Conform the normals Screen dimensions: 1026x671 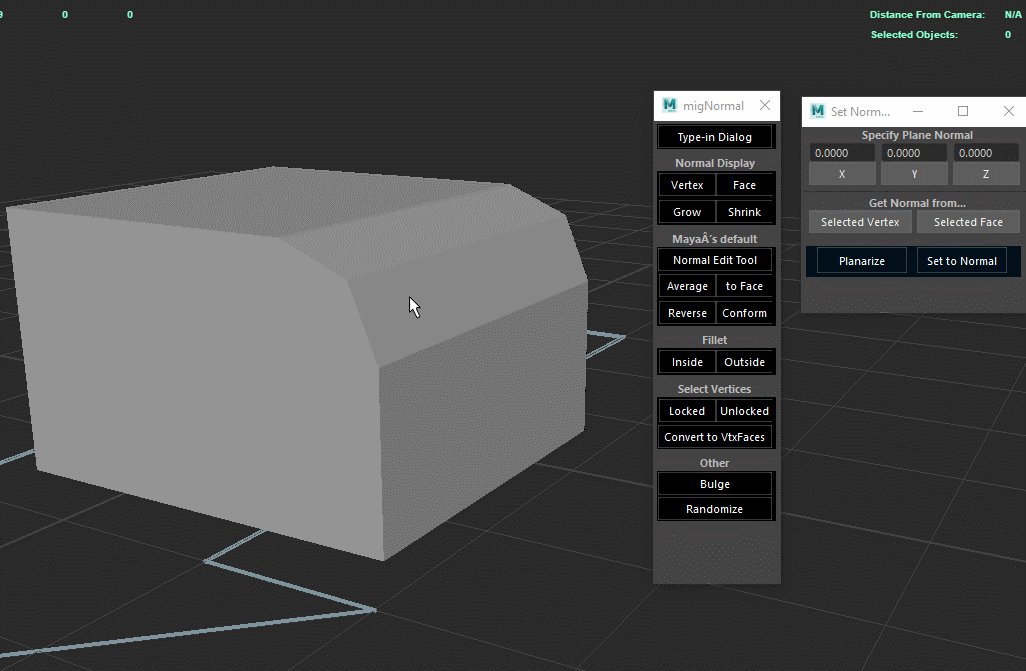[x=744, y=312]
